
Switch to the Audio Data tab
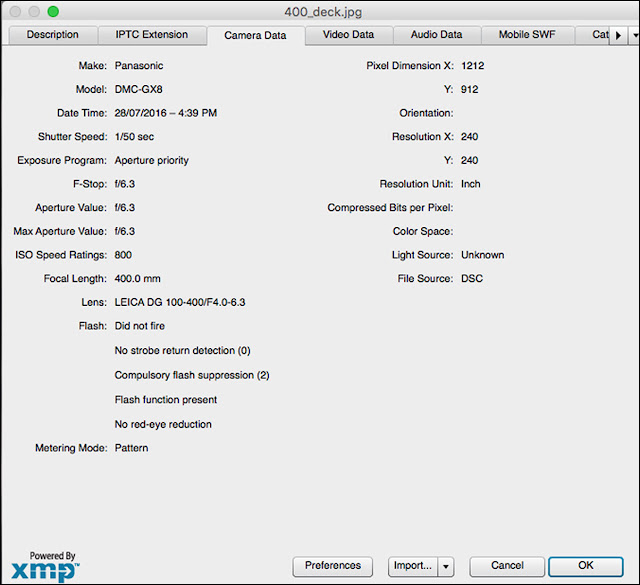436,35
